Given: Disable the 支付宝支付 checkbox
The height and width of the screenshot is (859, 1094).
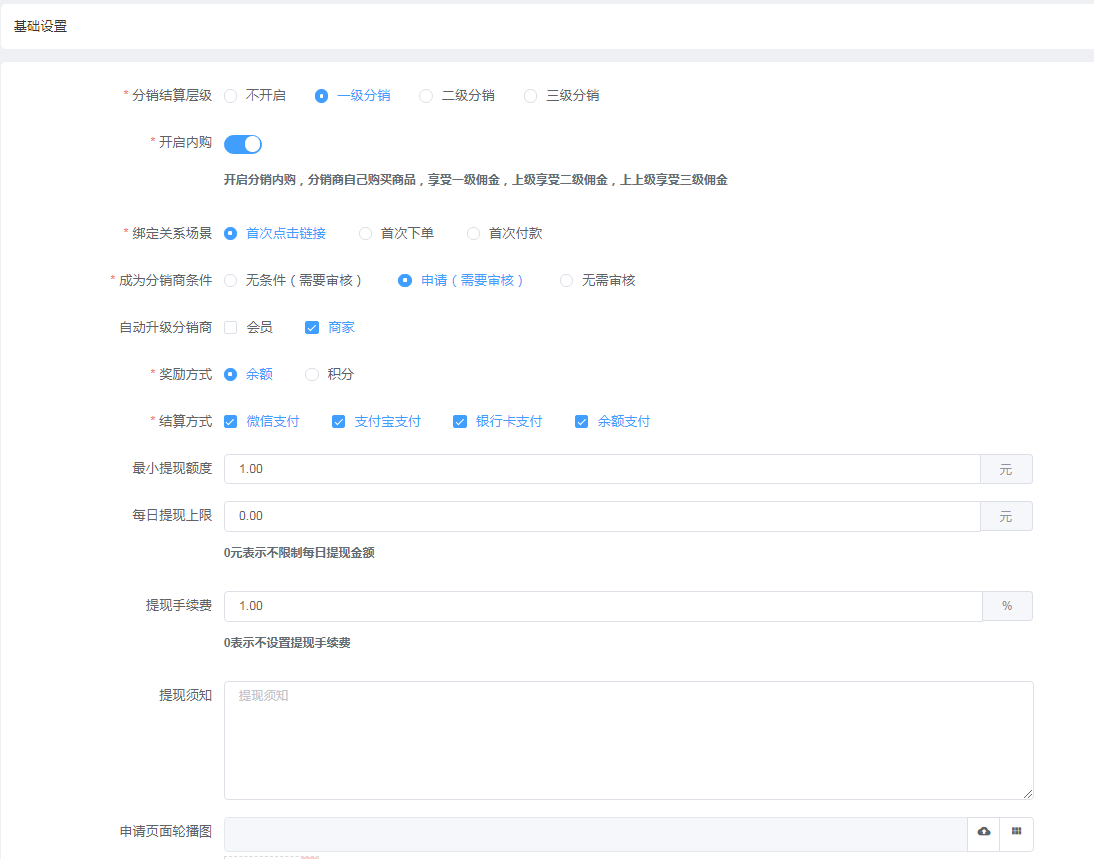Looking at the screenshot, I should pos(339,422).
